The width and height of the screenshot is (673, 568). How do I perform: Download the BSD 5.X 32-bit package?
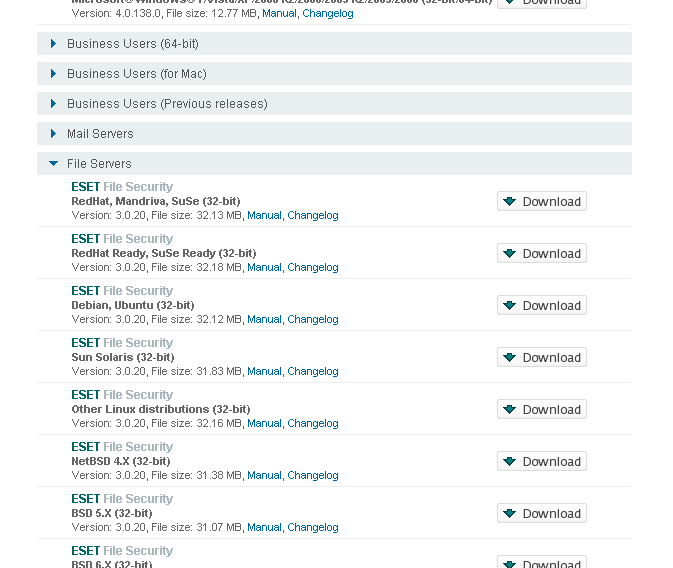[542, 513]
